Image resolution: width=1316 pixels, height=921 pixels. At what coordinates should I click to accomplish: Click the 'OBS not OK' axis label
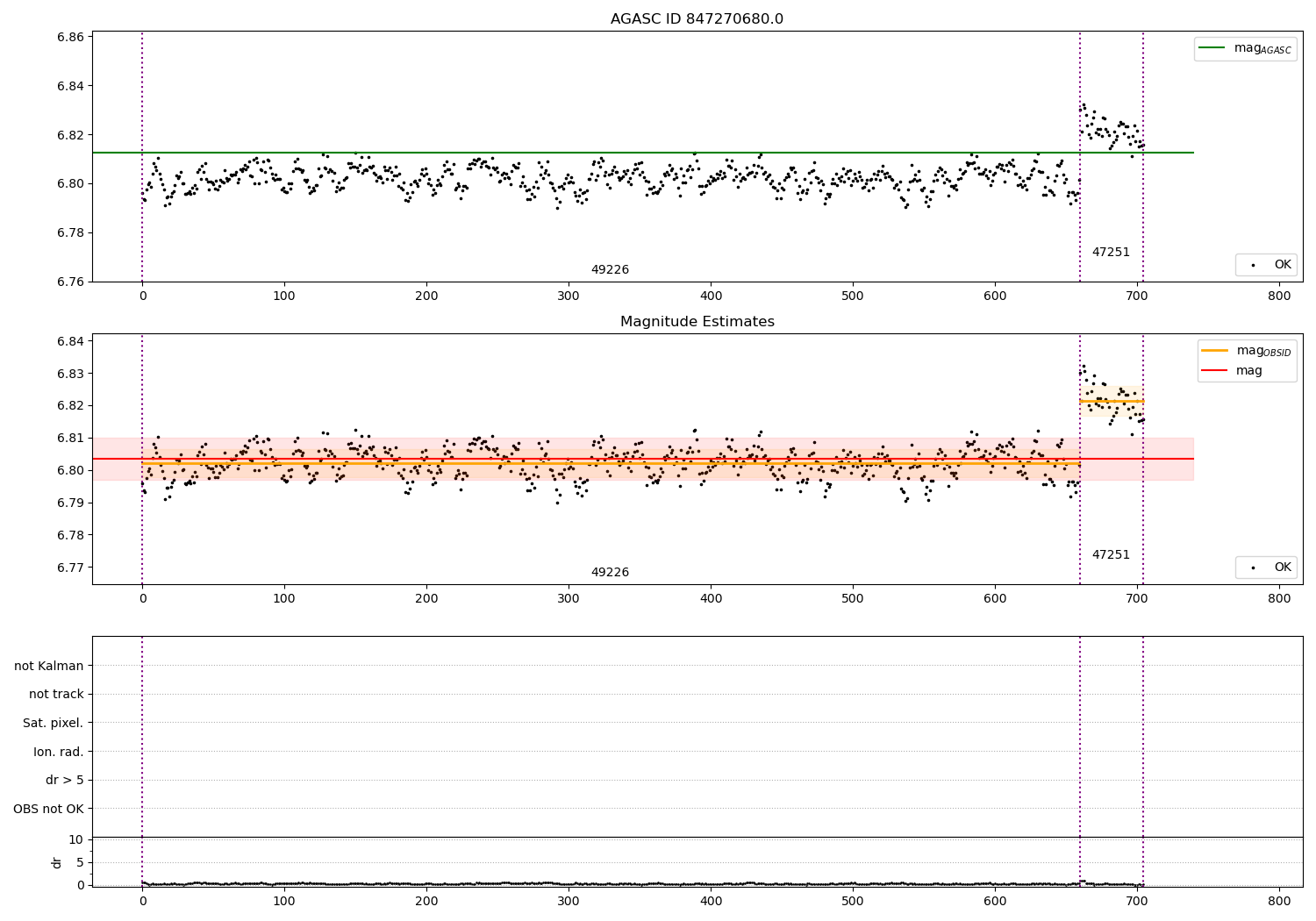click(x=49, y=809)
